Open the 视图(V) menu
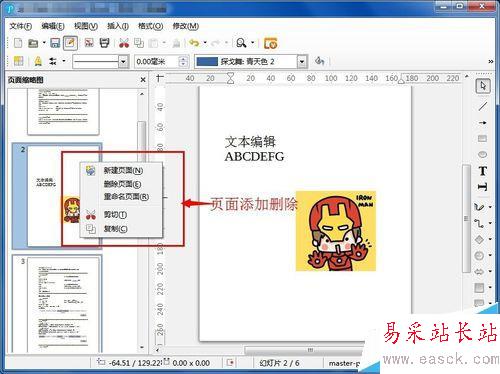Viewport: 500px width, 374px height. click(x=86, y=26)
